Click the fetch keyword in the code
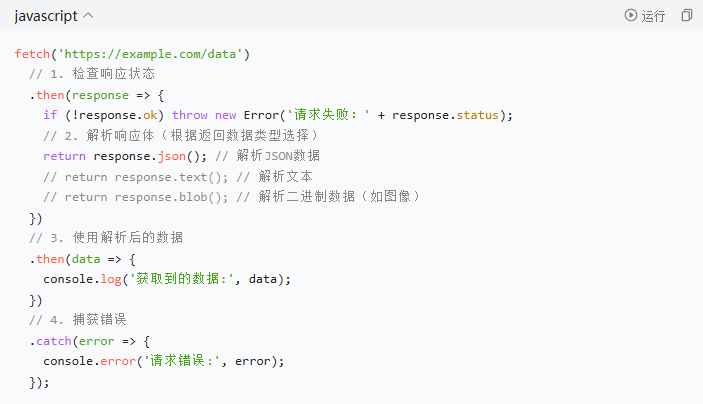703x404 pixels. [x=33, y=53]
